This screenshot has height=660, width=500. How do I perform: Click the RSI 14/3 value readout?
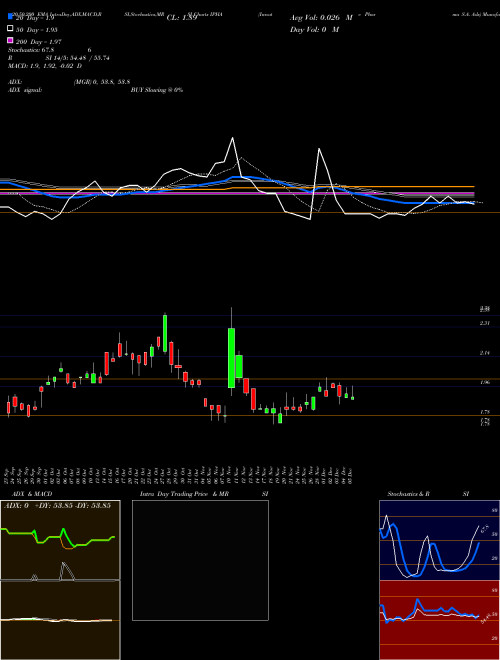coord(78,58)
